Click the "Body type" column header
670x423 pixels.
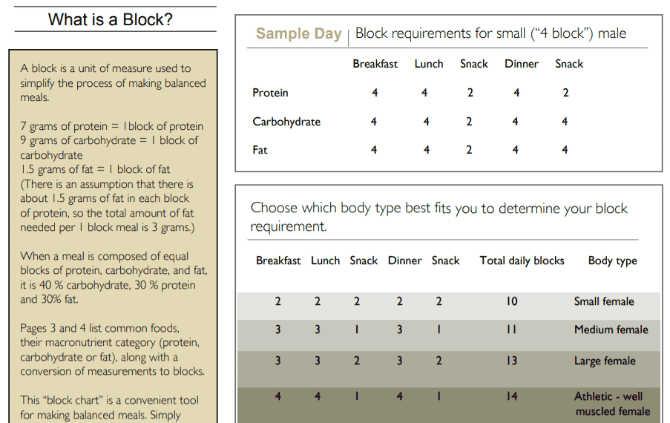pos(612,261)
